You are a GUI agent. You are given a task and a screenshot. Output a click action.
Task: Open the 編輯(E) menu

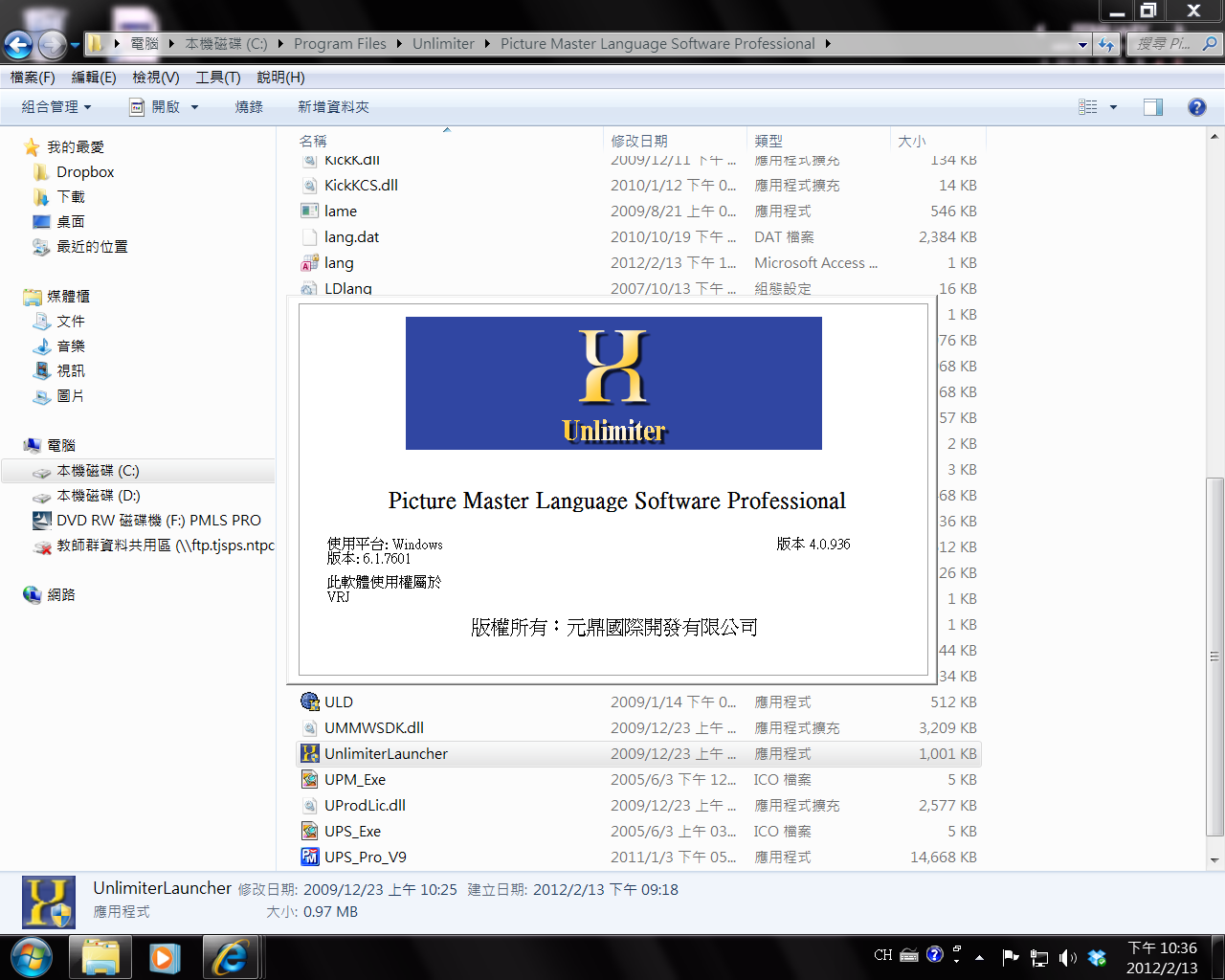point(94,78)
